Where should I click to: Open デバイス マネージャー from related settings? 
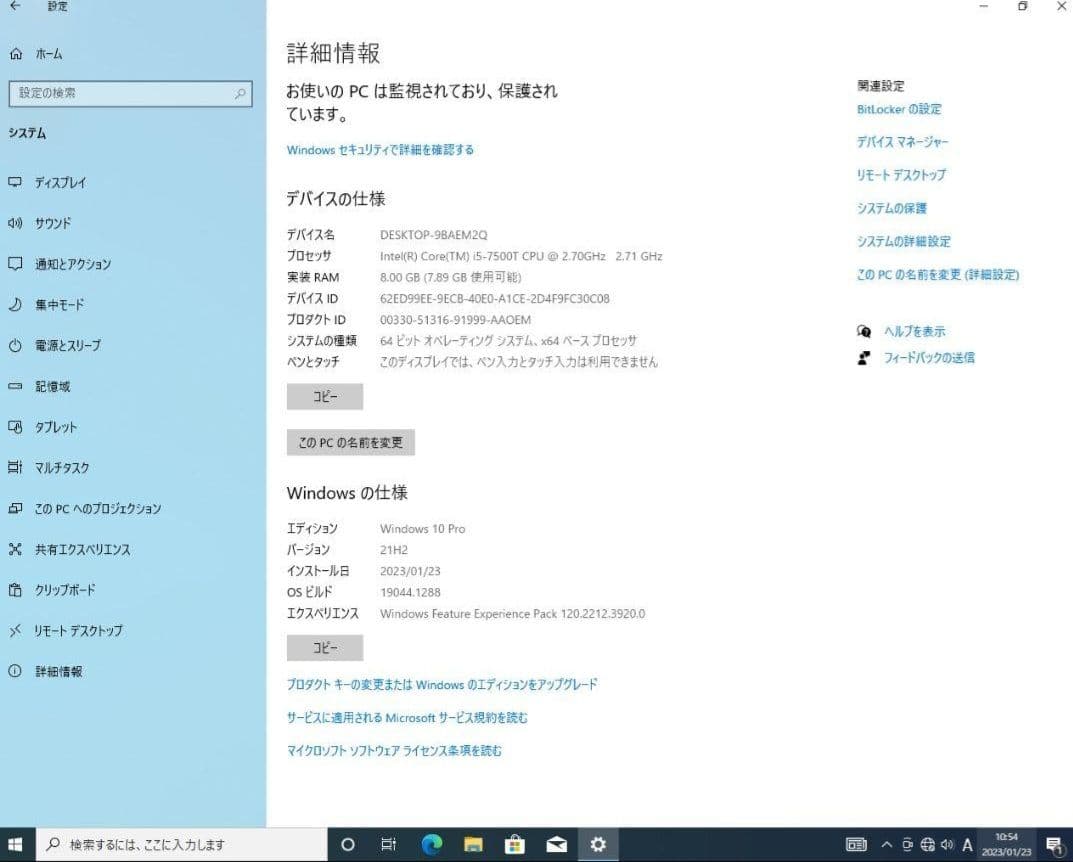tap(903, 142)
